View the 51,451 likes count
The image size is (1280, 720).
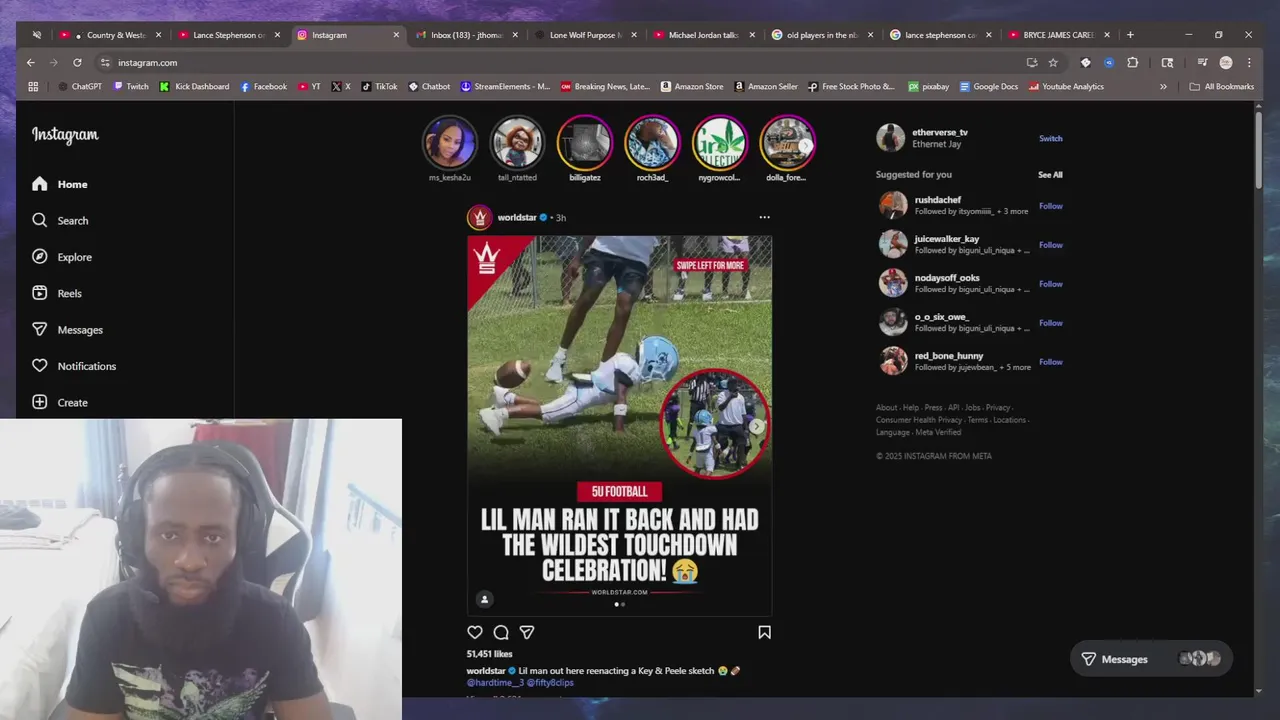[x=489, y=654]
